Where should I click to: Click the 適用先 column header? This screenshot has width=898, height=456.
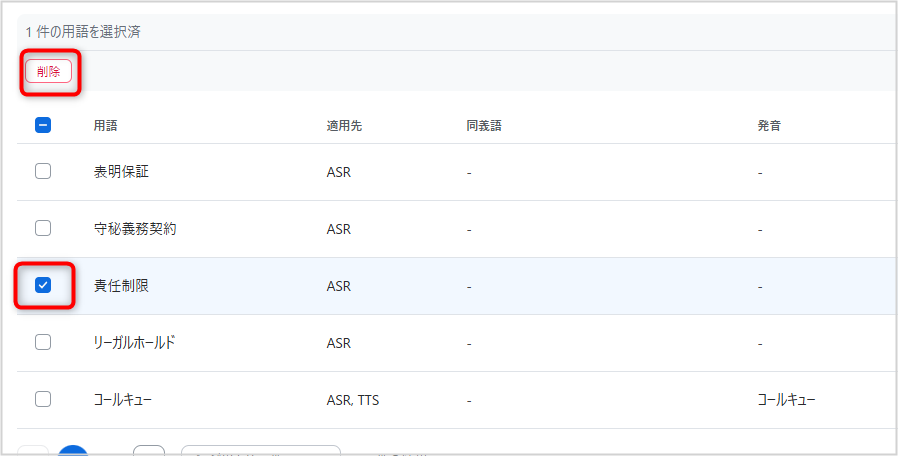[344, 126]
